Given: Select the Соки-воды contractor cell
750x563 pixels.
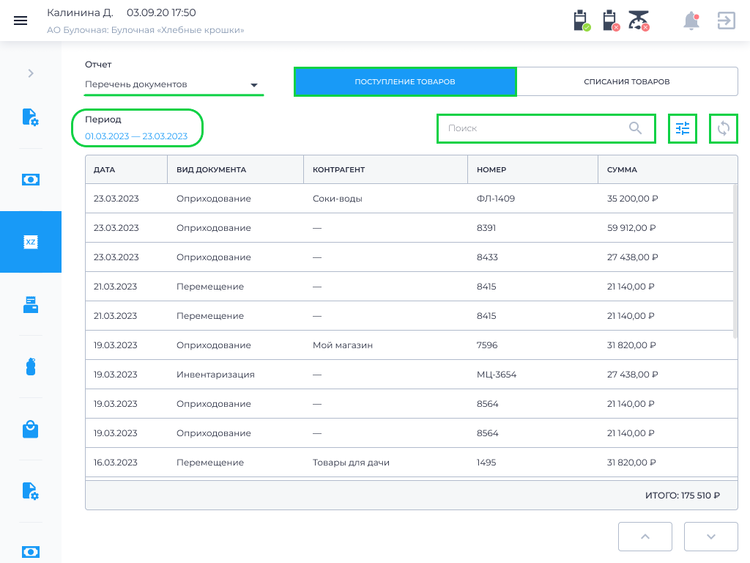Looking at the screenshot, I should [x=337, y=199].
